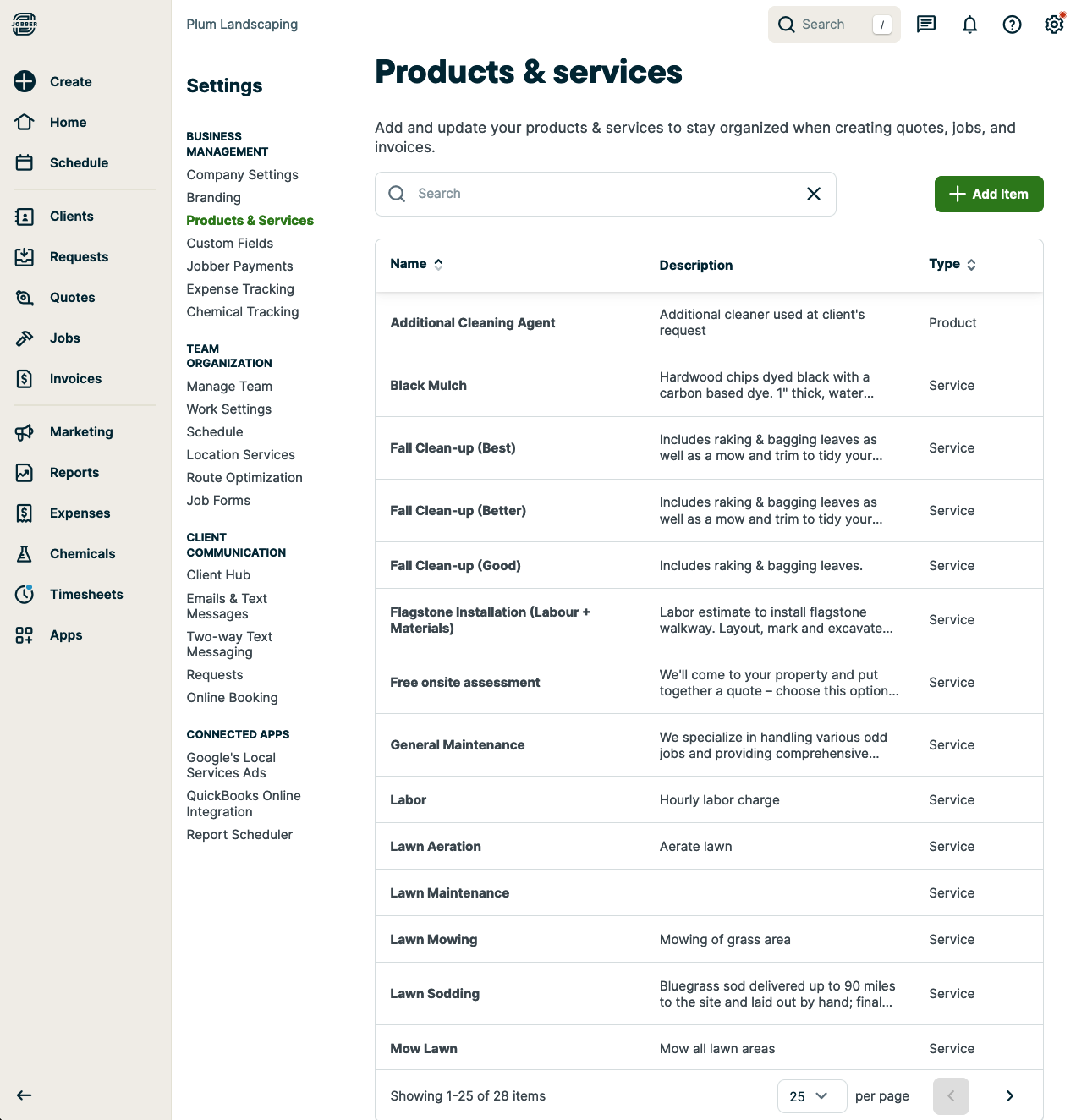The width and height of the screenshot is (1076, 1120).
Task: Click the Marketing megaphone icon
Action: point(25,432)
